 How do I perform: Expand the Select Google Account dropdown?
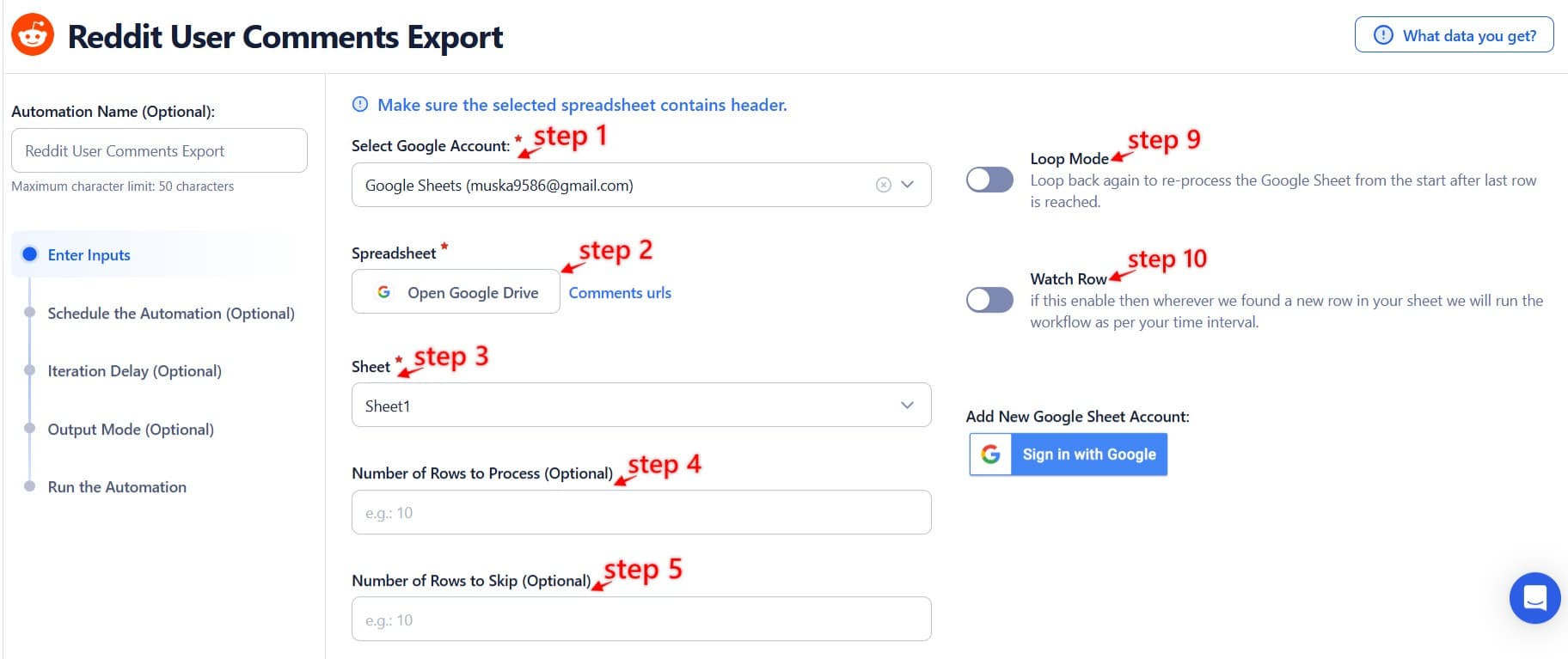click(907, 185)
